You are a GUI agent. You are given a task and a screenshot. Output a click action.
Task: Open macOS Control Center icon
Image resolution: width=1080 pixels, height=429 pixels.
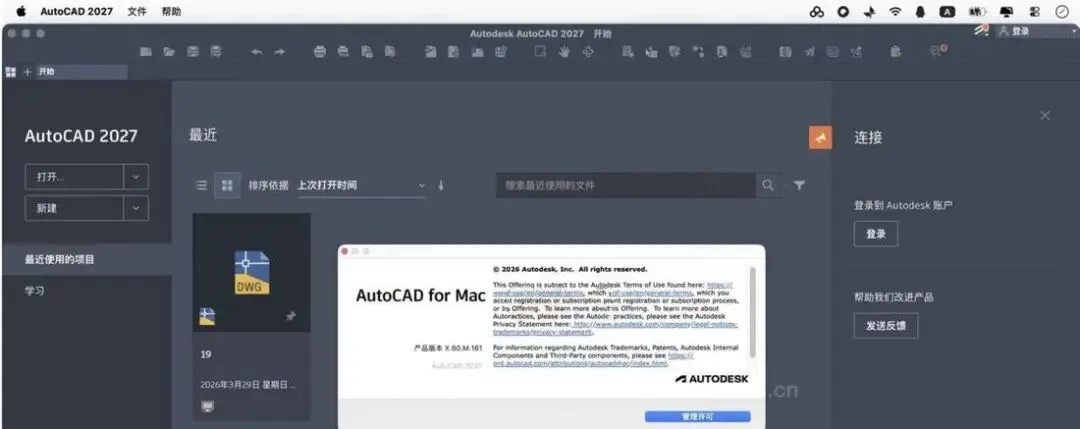pos(1035,12)
